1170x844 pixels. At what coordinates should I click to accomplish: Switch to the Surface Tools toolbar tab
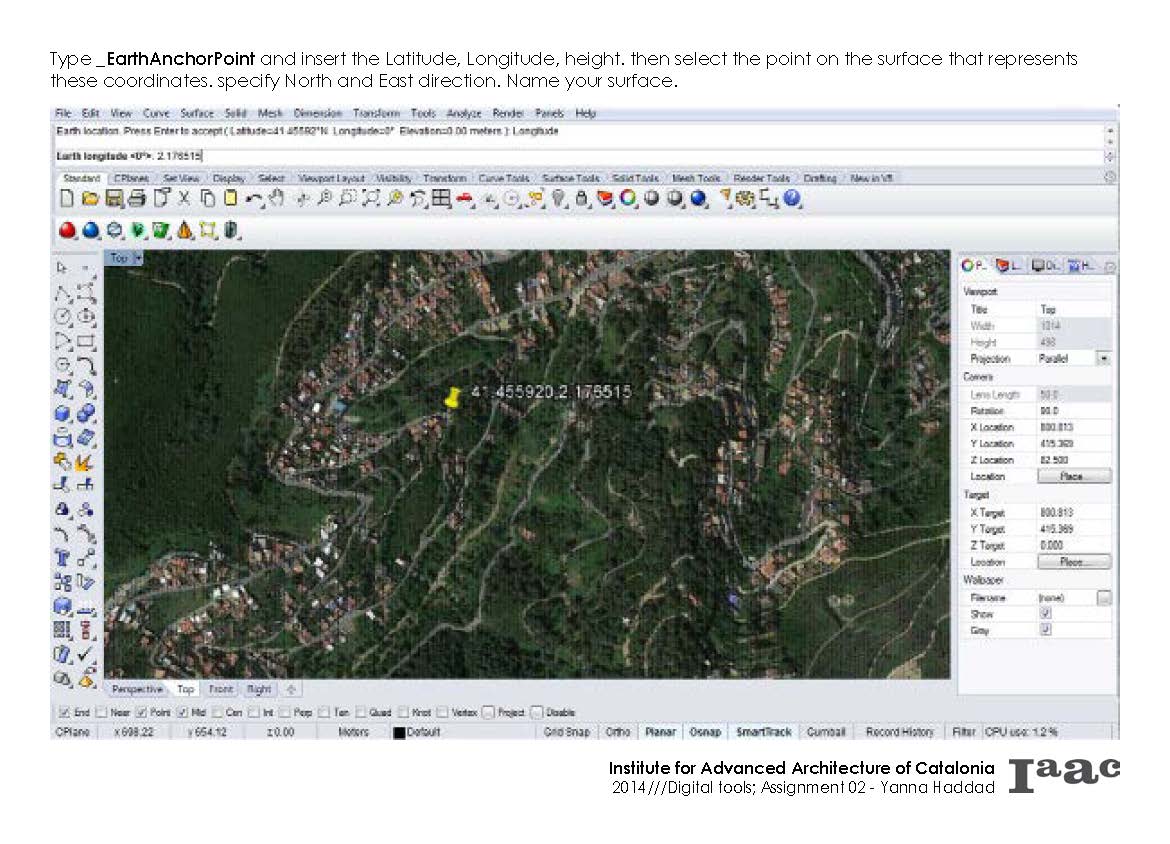coord(570,177)
